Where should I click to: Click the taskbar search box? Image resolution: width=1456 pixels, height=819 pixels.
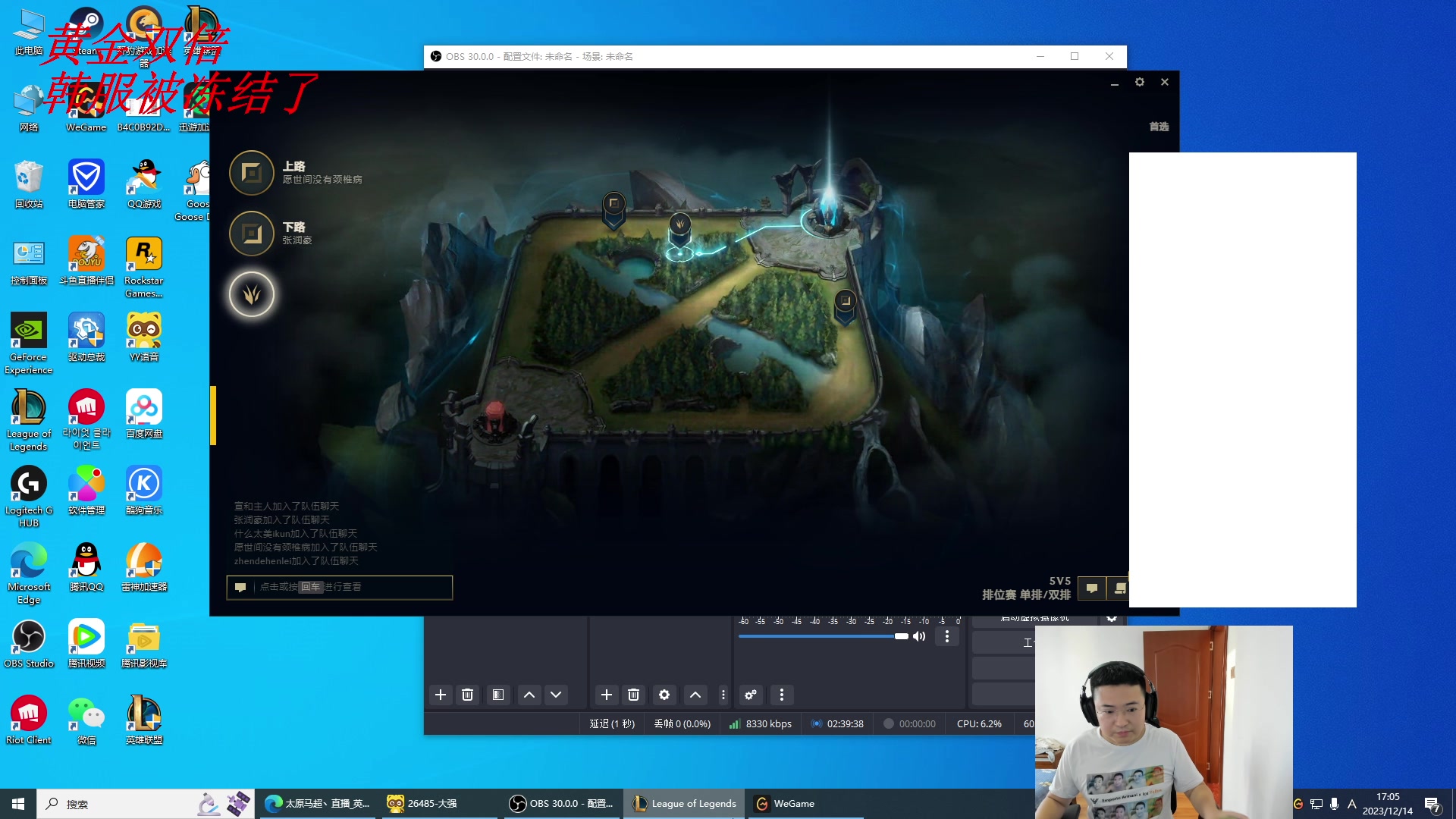[147, 804]
